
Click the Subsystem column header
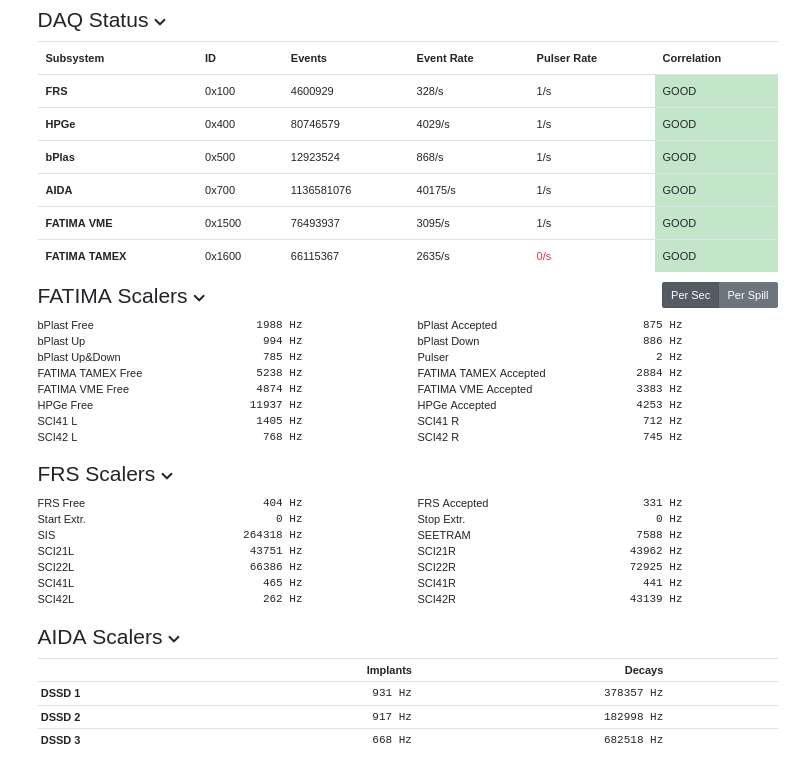(x=74, y=58)
